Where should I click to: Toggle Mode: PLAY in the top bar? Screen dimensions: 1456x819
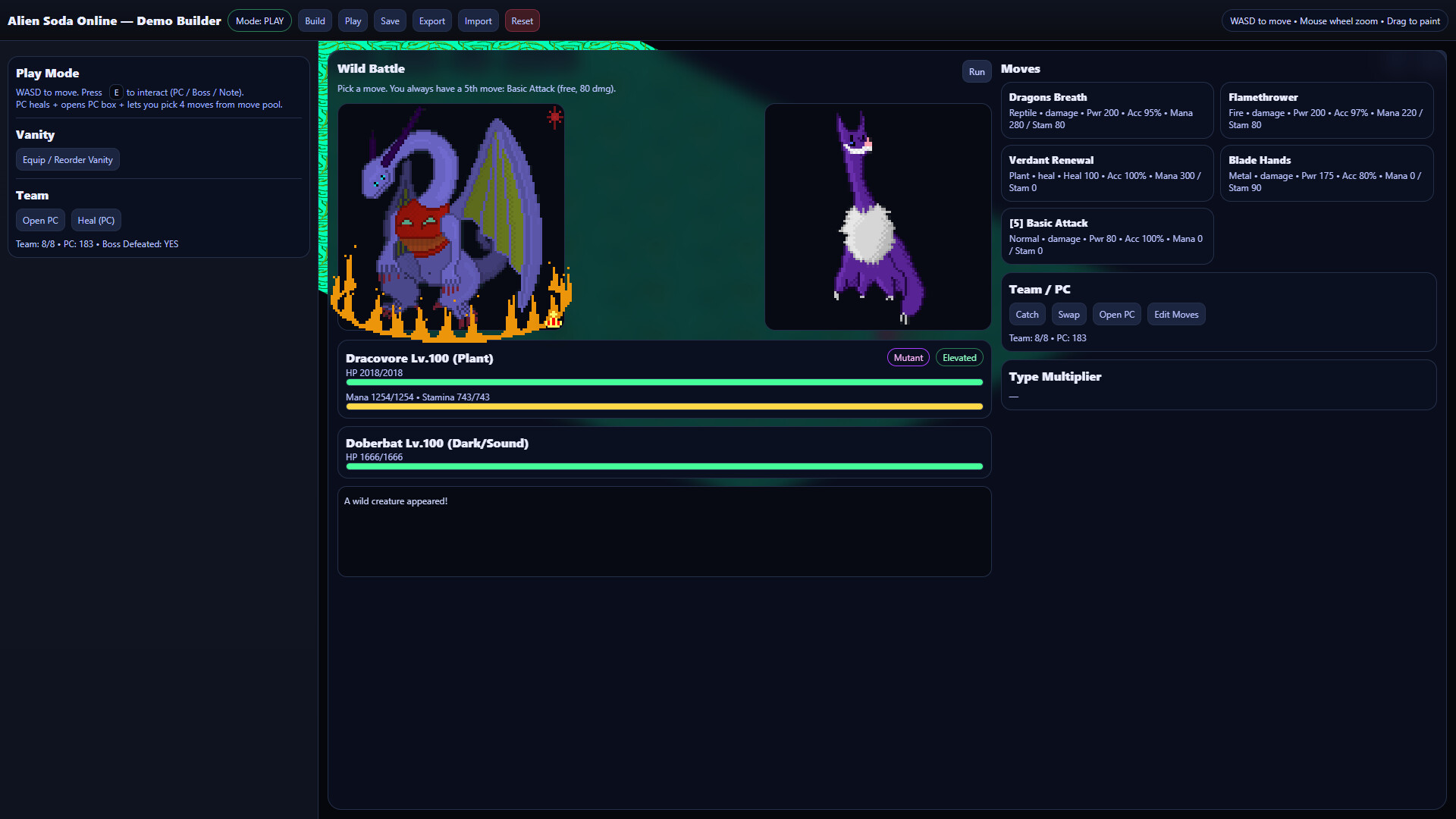pyautogui.click(x=259, y=20)
